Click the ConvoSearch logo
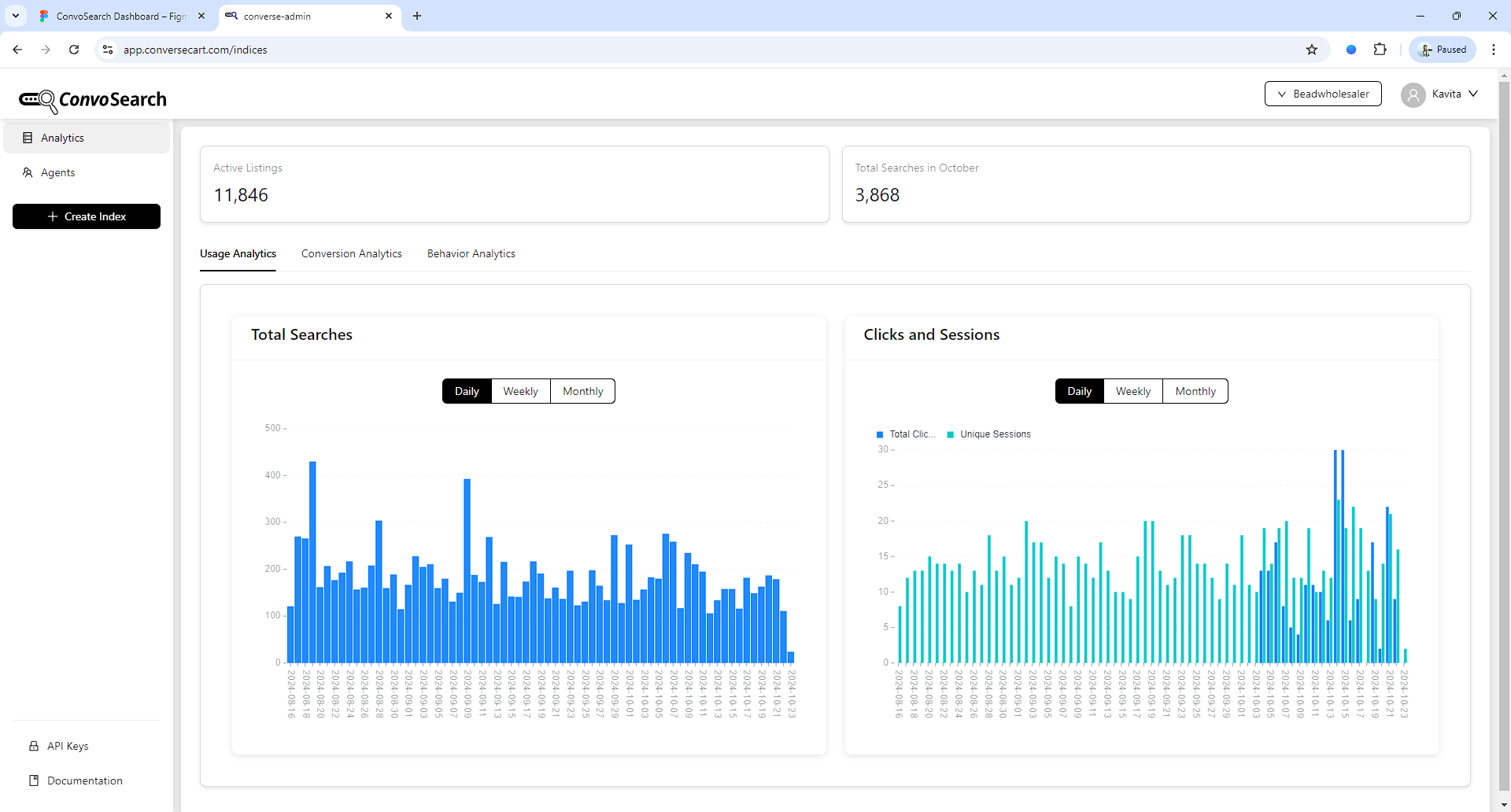Image resolution: width=1511 pixels, height=812 pixels. [93, 100]
